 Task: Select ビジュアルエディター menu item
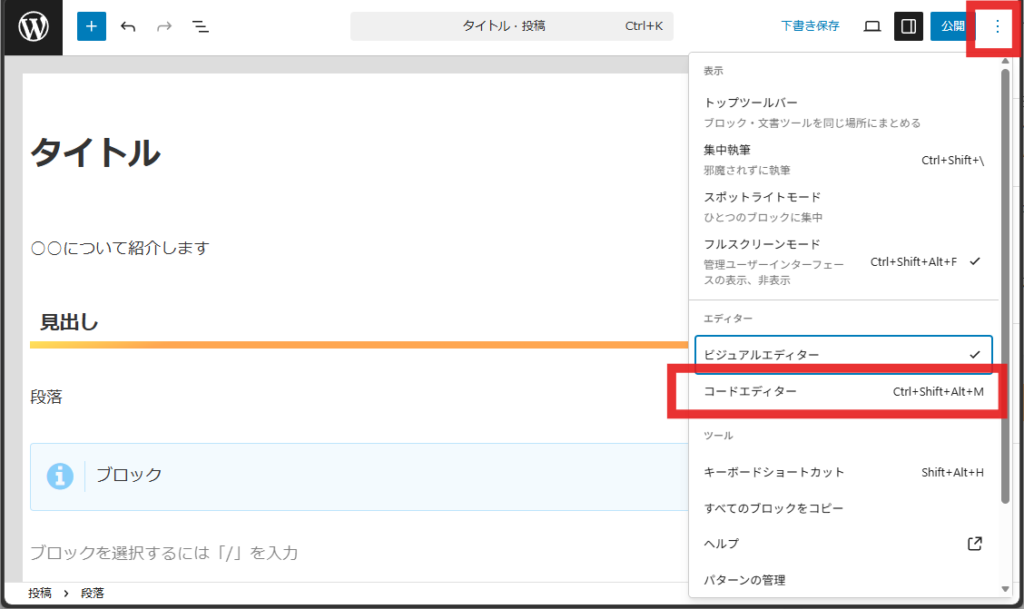tap(842, 355)
